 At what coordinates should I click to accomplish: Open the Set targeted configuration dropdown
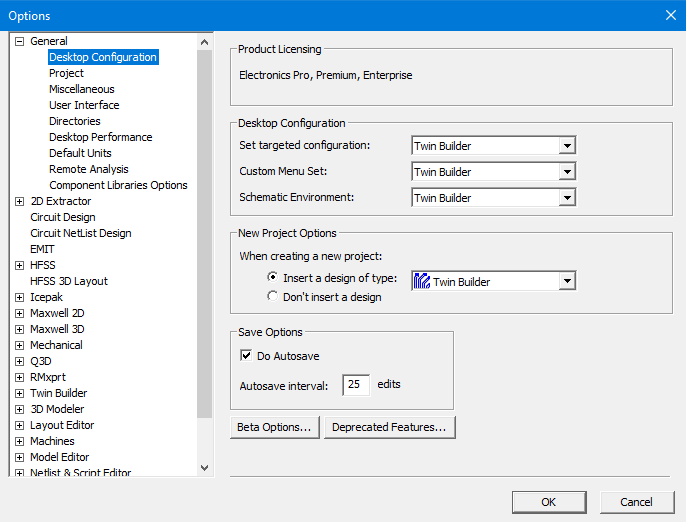click(x=567, y=146)
